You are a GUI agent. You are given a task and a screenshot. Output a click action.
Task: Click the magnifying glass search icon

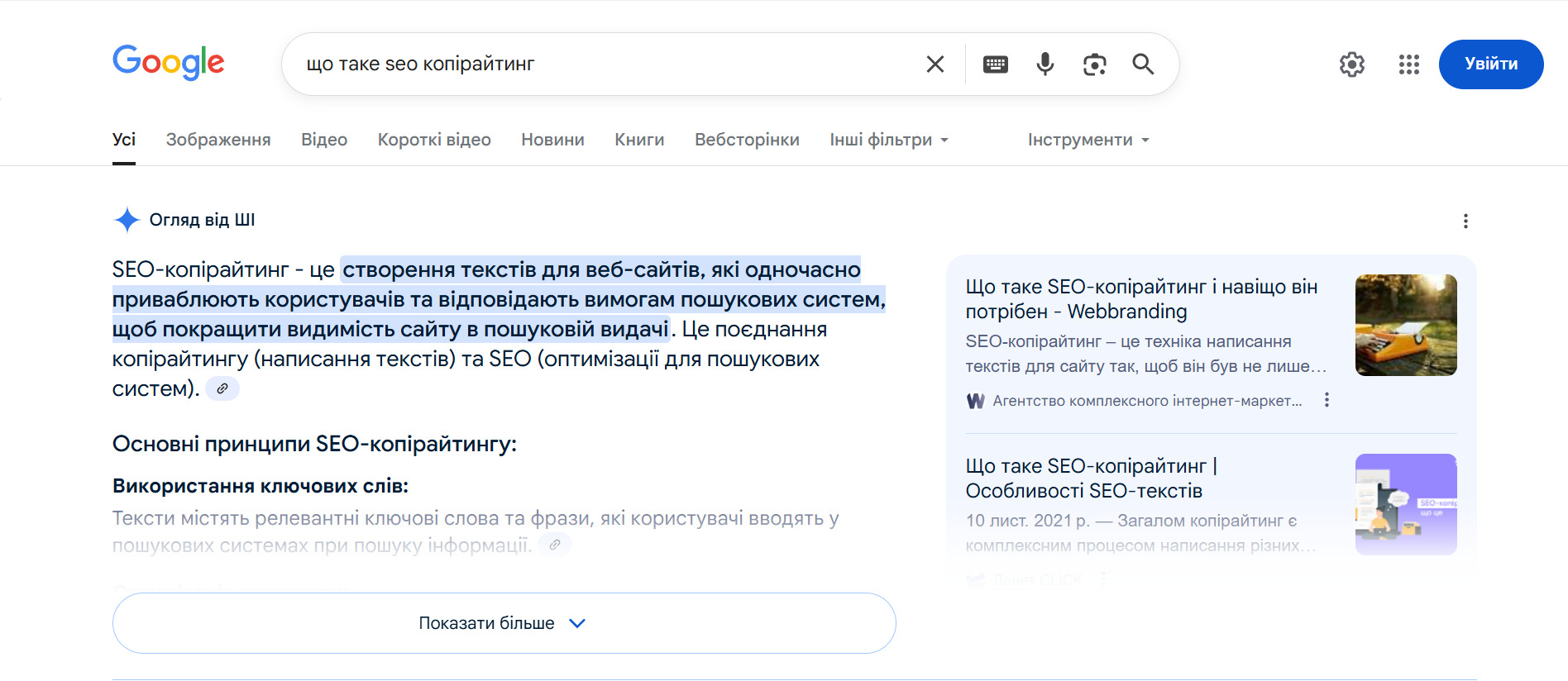click(1143, 64)
